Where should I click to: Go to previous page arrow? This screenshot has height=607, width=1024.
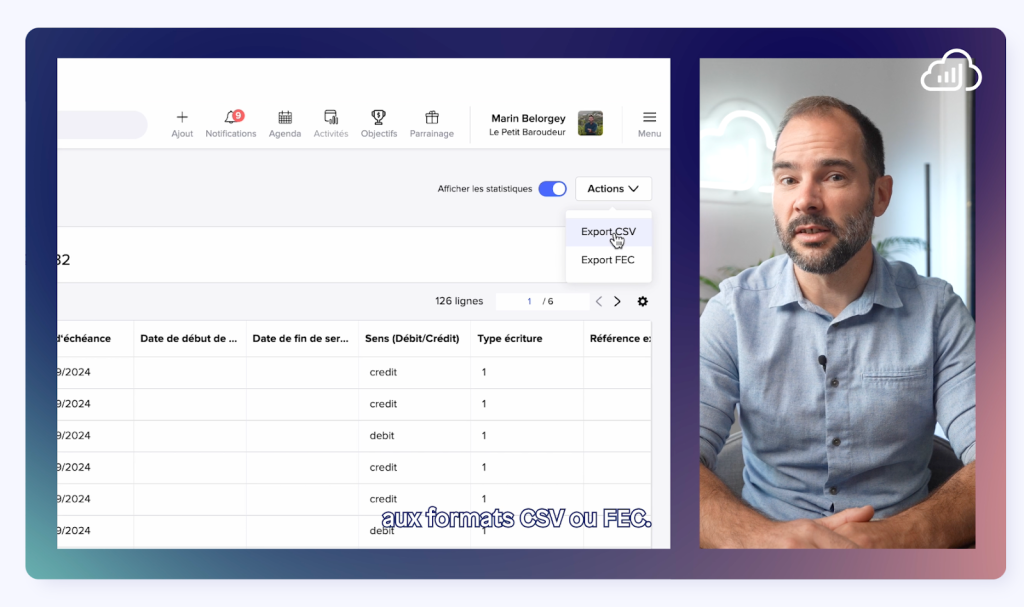tap(599, 301)
